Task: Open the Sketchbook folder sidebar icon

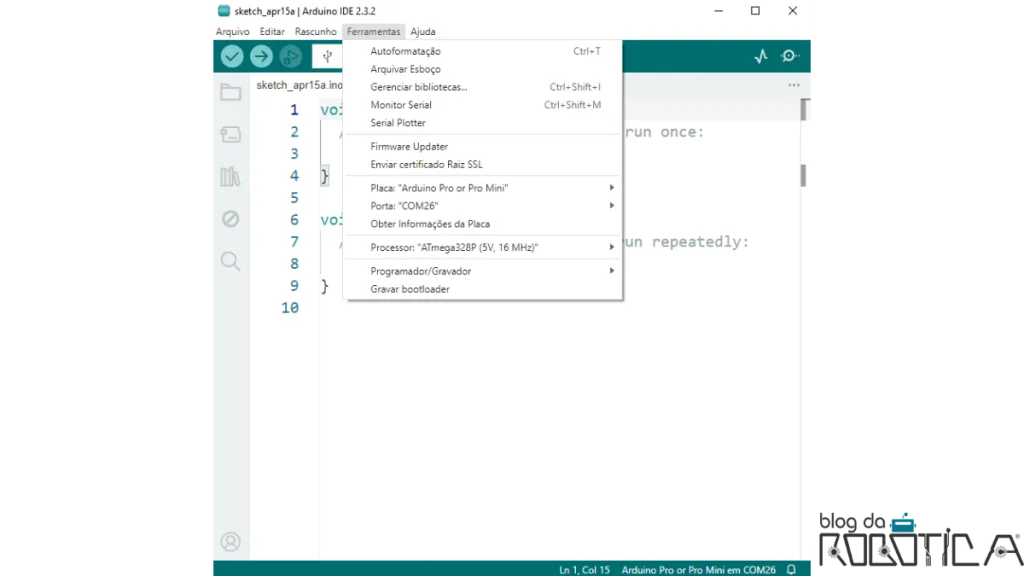Action: (x=231, y=92)
